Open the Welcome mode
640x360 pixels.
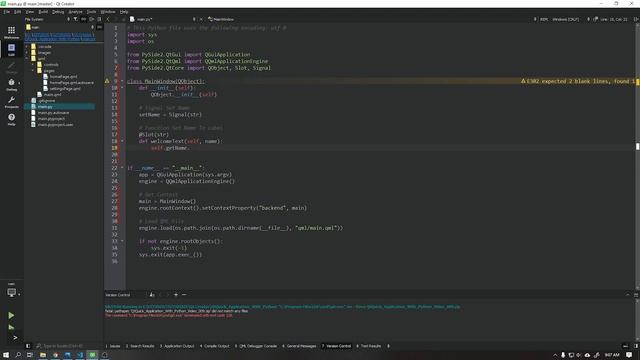[x=11, y=32]
